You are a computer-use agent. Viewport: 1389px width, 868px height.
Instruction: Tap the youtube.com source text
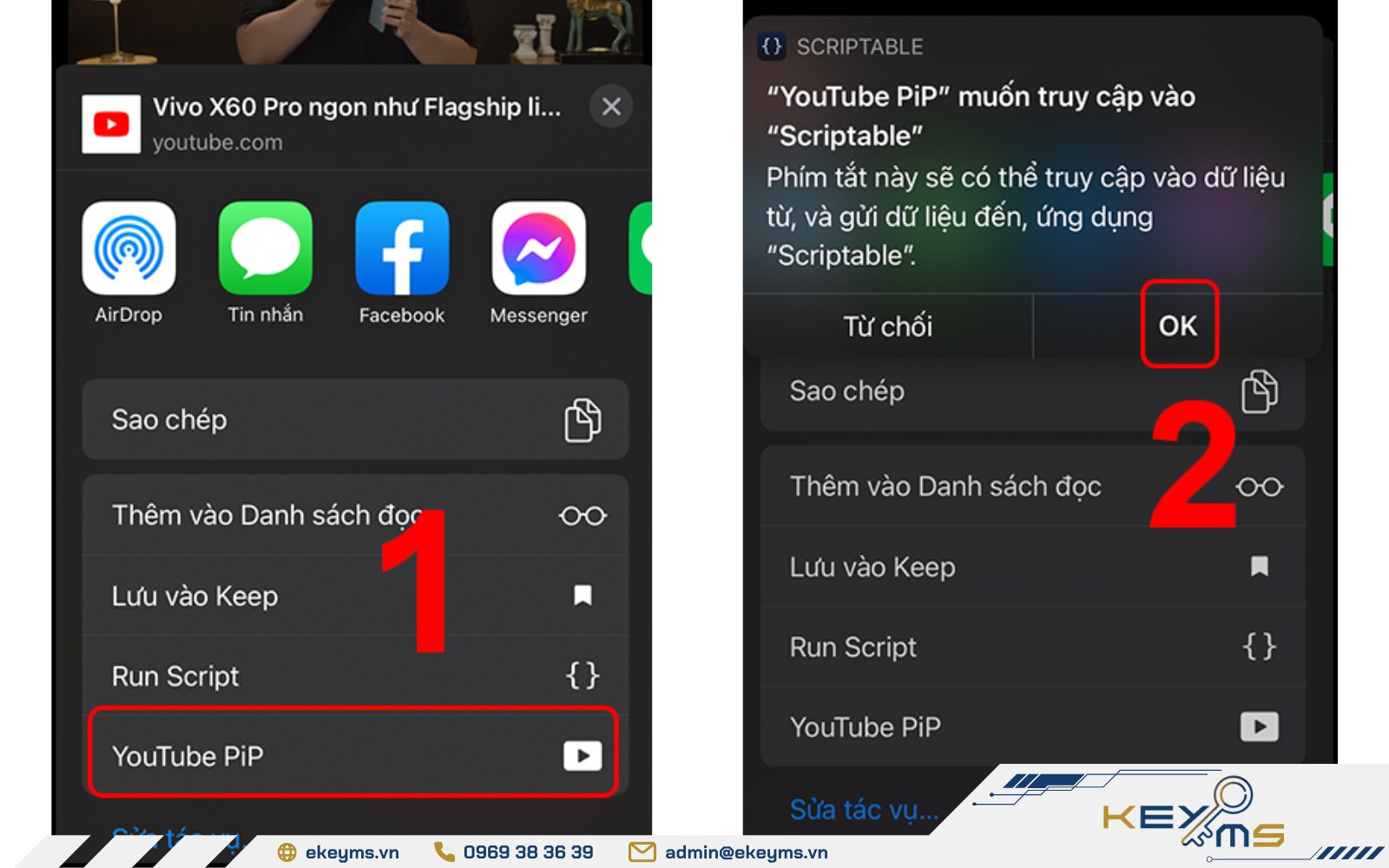[218, 142]
